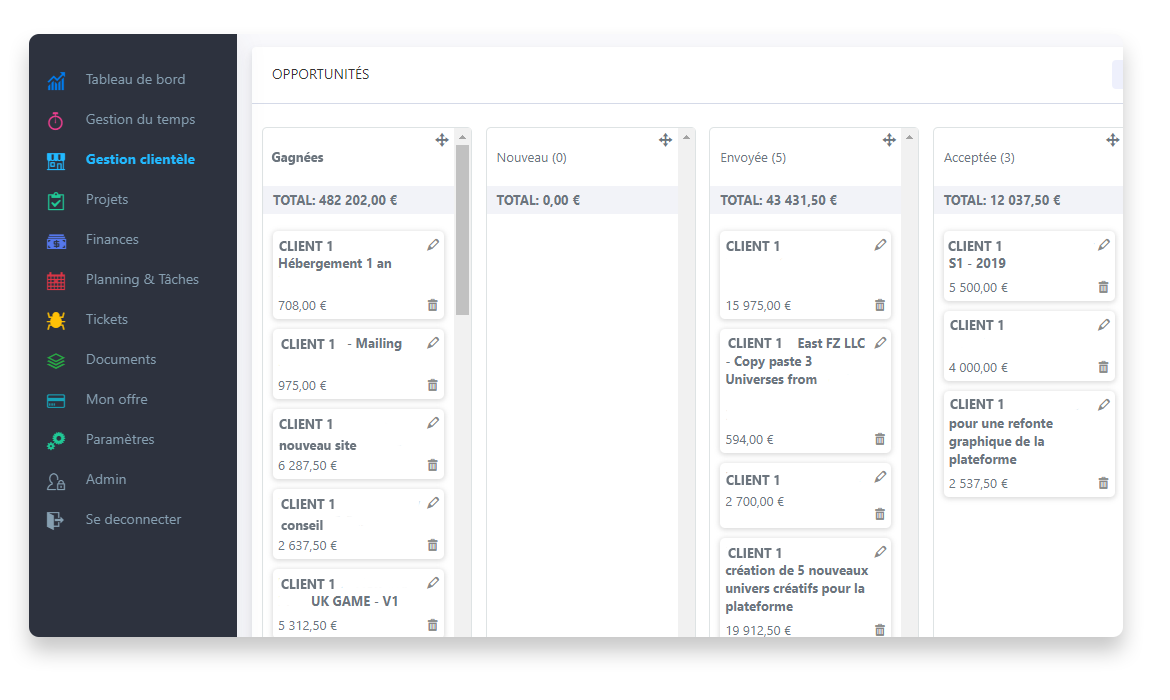Open the Documents menu entry
Viewport: 1170px width, 700px height.
tap(121, 359)
